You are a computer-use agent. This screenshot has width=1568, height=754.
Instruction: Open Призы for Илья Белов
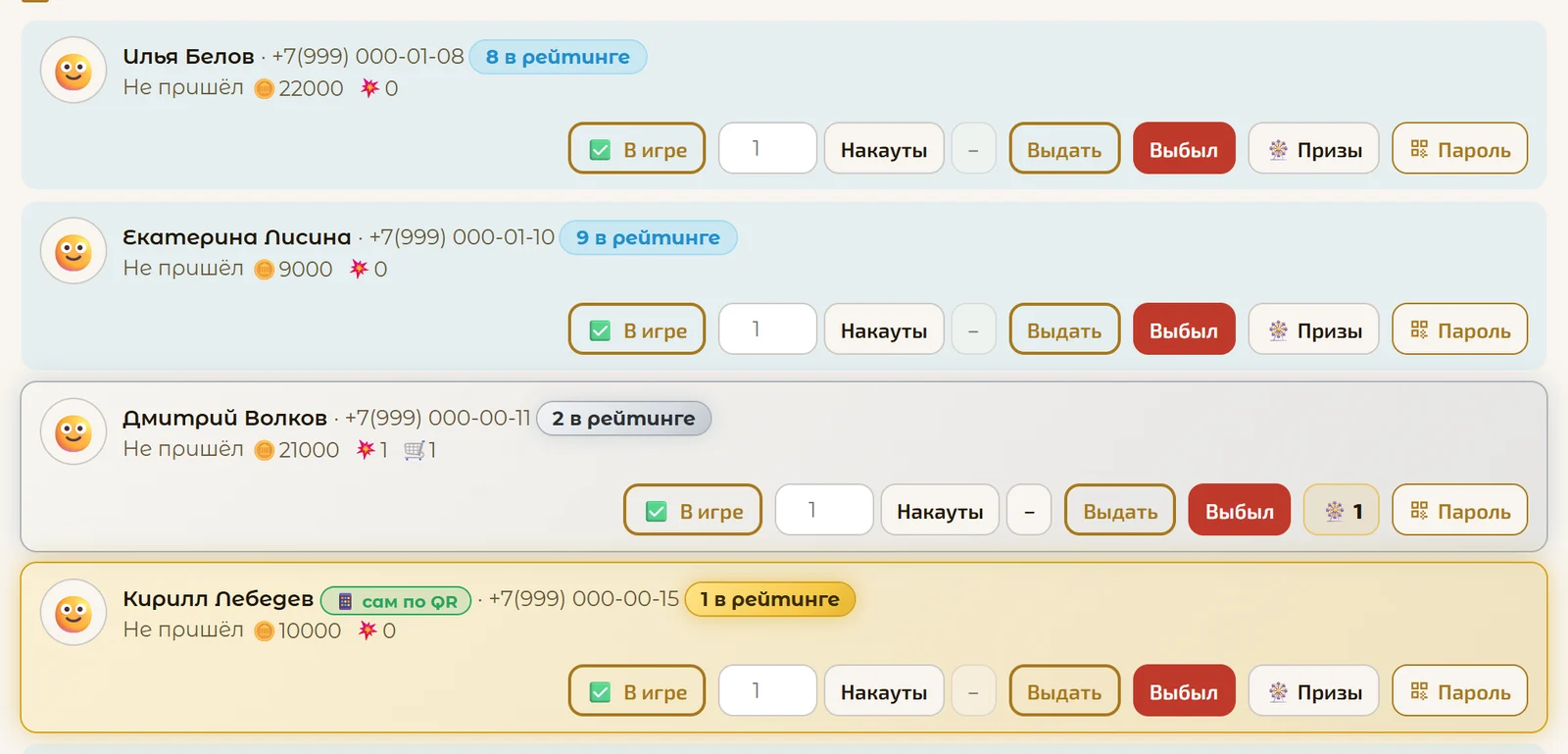(x=1313, y=149)
